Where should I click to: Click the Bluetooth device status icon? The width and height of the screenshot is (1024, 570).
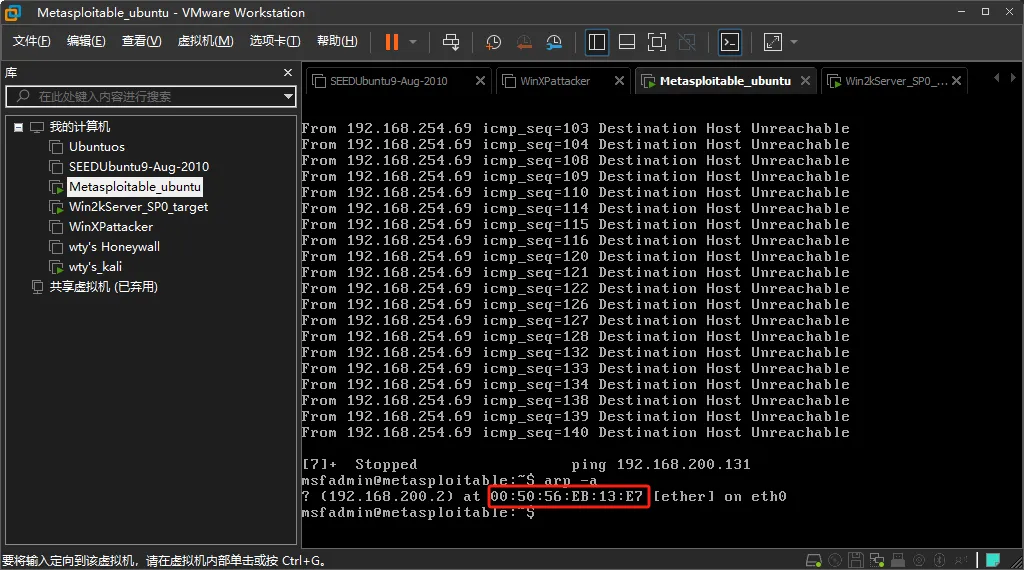[940, 560]
